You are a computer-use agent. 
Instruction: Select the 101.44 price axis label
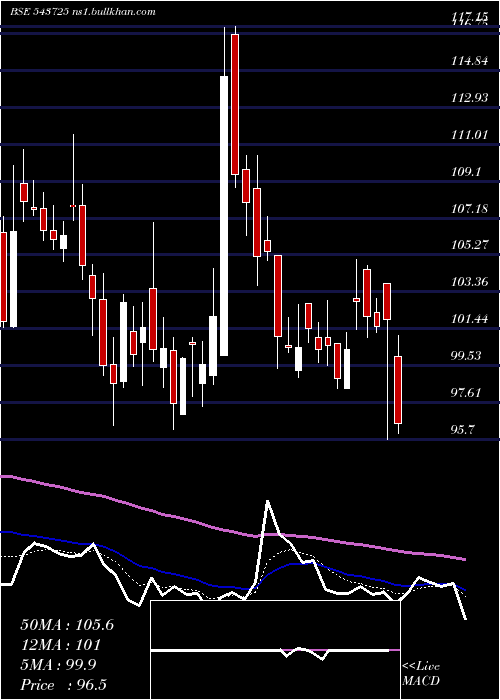pos(469,319)
